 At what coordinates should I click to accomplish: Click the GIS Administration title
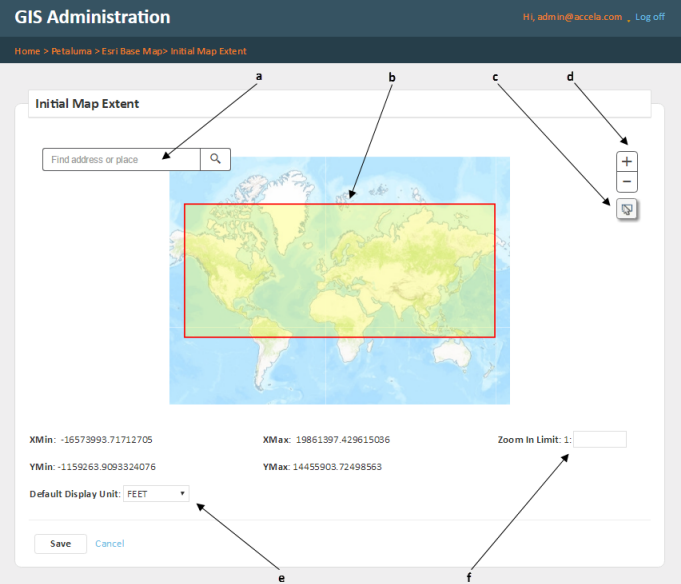(x=92, y=18)
